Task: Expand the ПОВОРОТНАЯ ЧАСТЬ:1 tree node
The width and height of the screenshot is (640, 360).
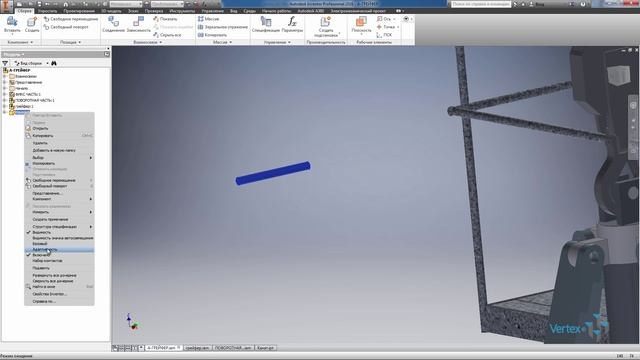Action: tap(4, 100)
